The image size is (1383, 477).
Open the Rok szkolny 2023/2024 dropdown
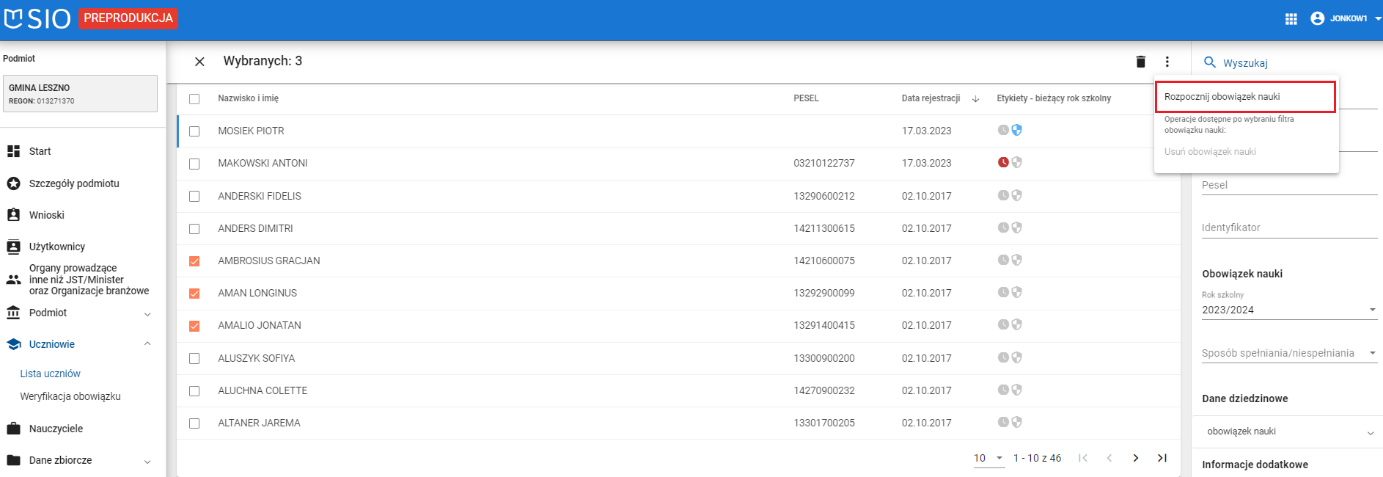[1288, 310]
